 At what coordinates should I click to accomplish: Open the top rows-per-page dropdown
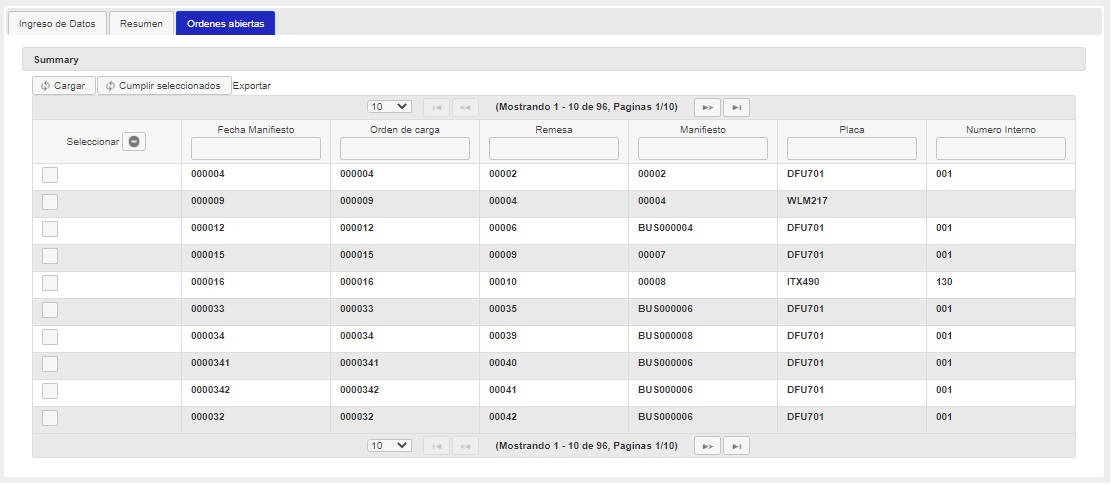389,107
